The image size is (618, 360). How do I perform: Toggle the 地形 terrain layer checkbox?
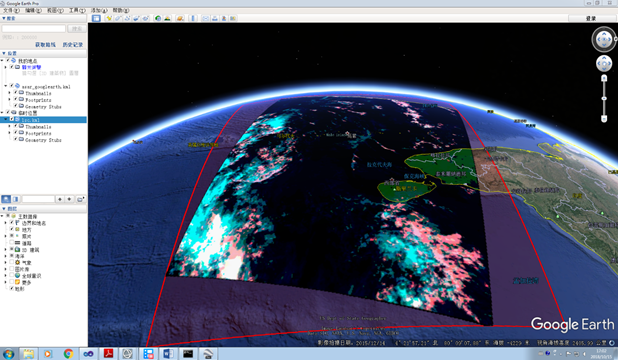(x=12, y=289)
